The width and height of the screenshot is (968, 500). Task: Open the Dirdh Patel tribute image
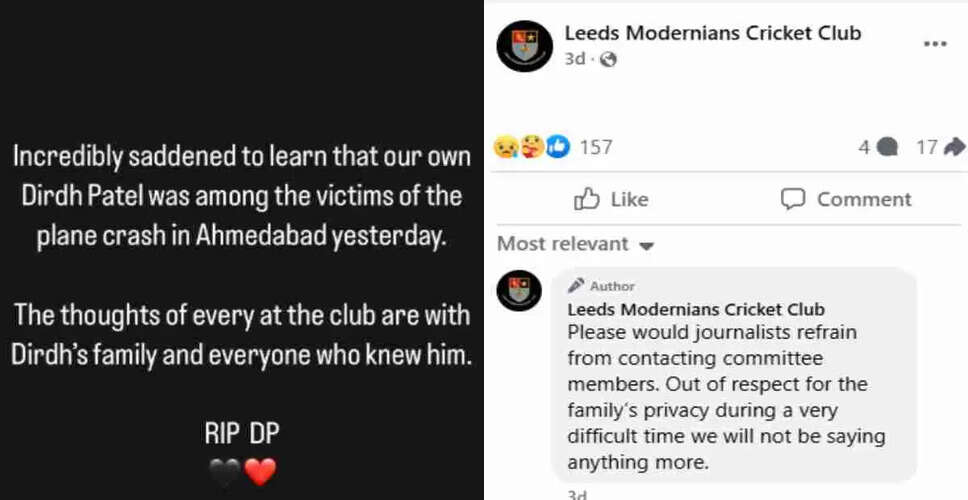coord(242,250)
